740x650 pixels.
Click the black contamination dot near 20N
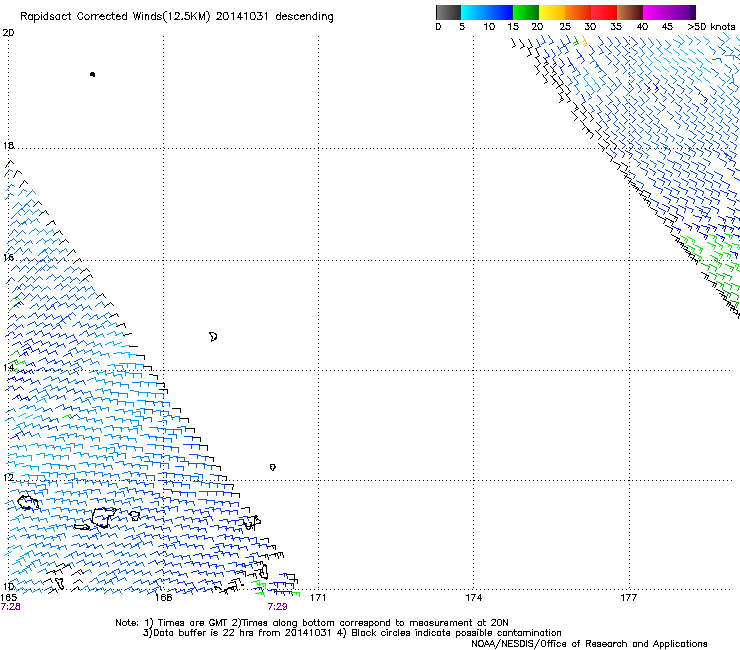[x=92, y=74]
